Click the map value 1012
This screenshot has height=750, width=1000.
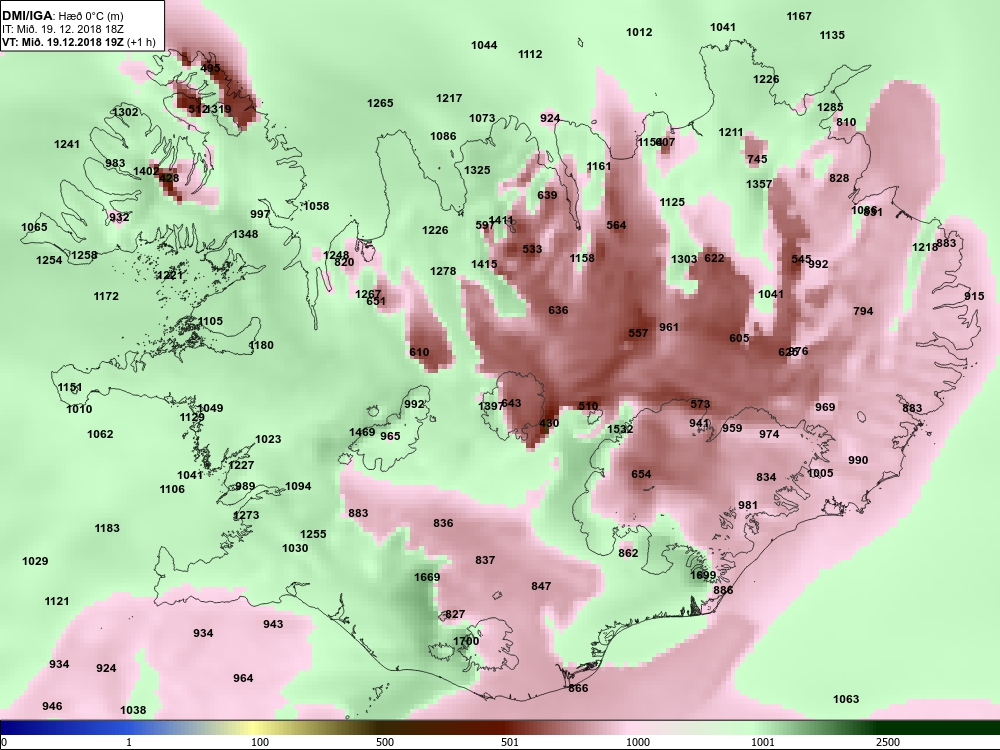click(639, 32)
